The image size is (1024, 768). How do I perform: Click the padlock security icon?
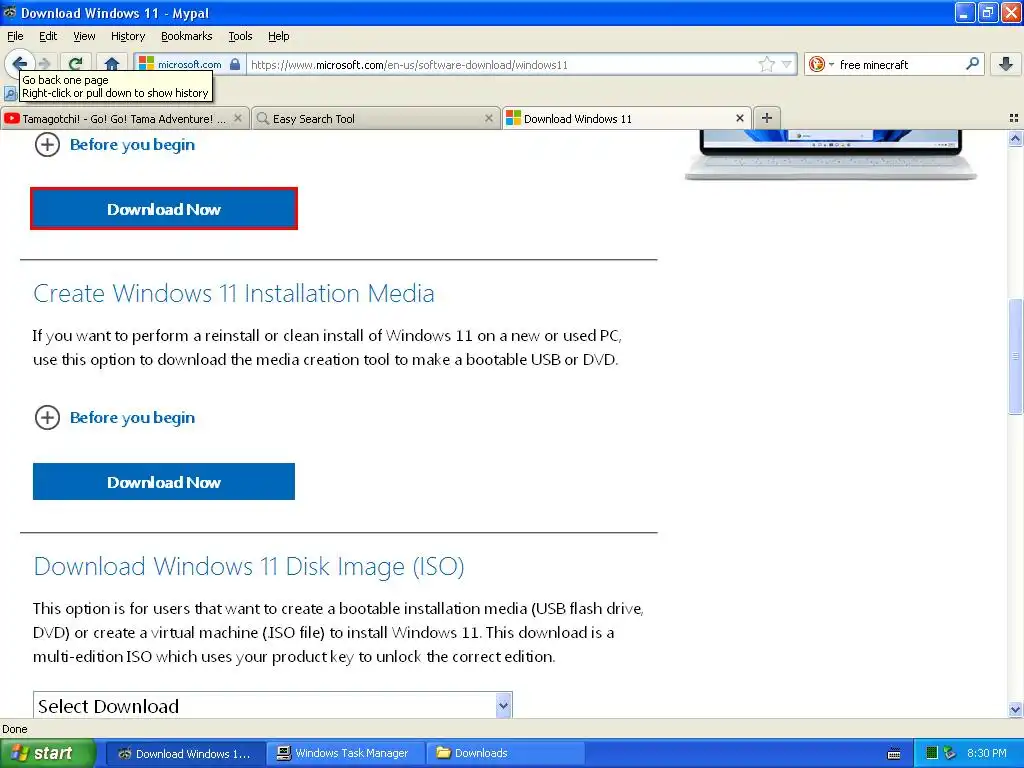235,64
